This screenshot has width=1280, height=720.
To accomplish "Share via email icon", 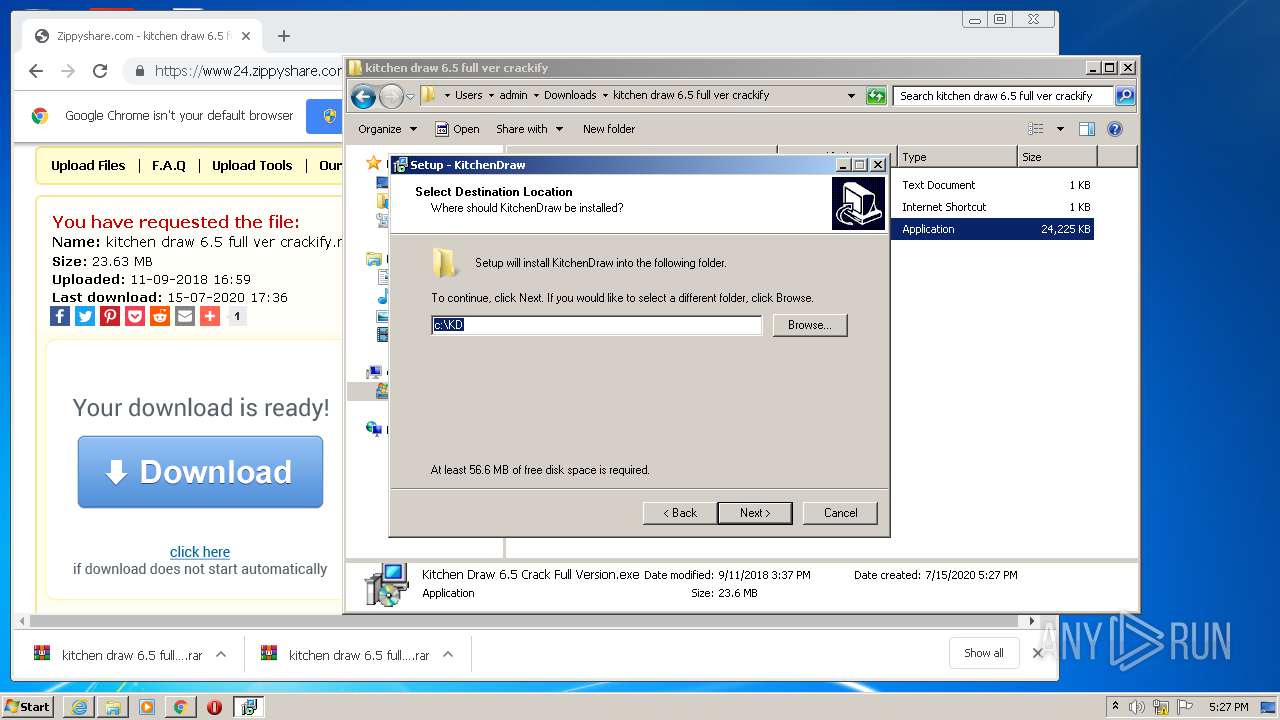I will 185,316.
